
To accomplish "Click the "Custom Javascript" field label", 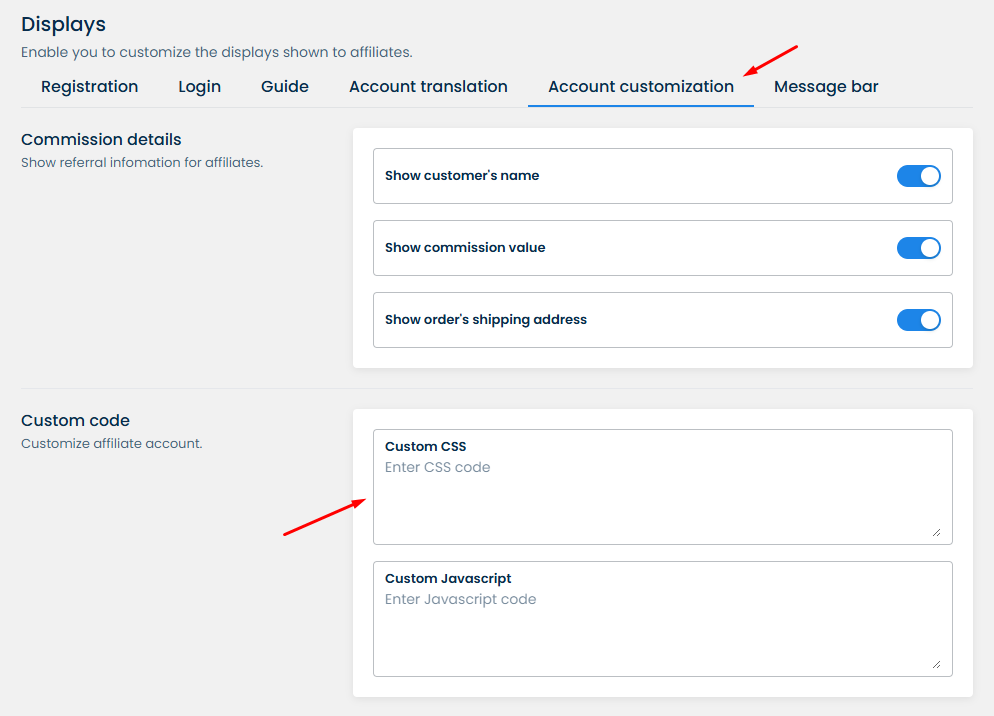I will pyautogui.click(x=448, y=579).
